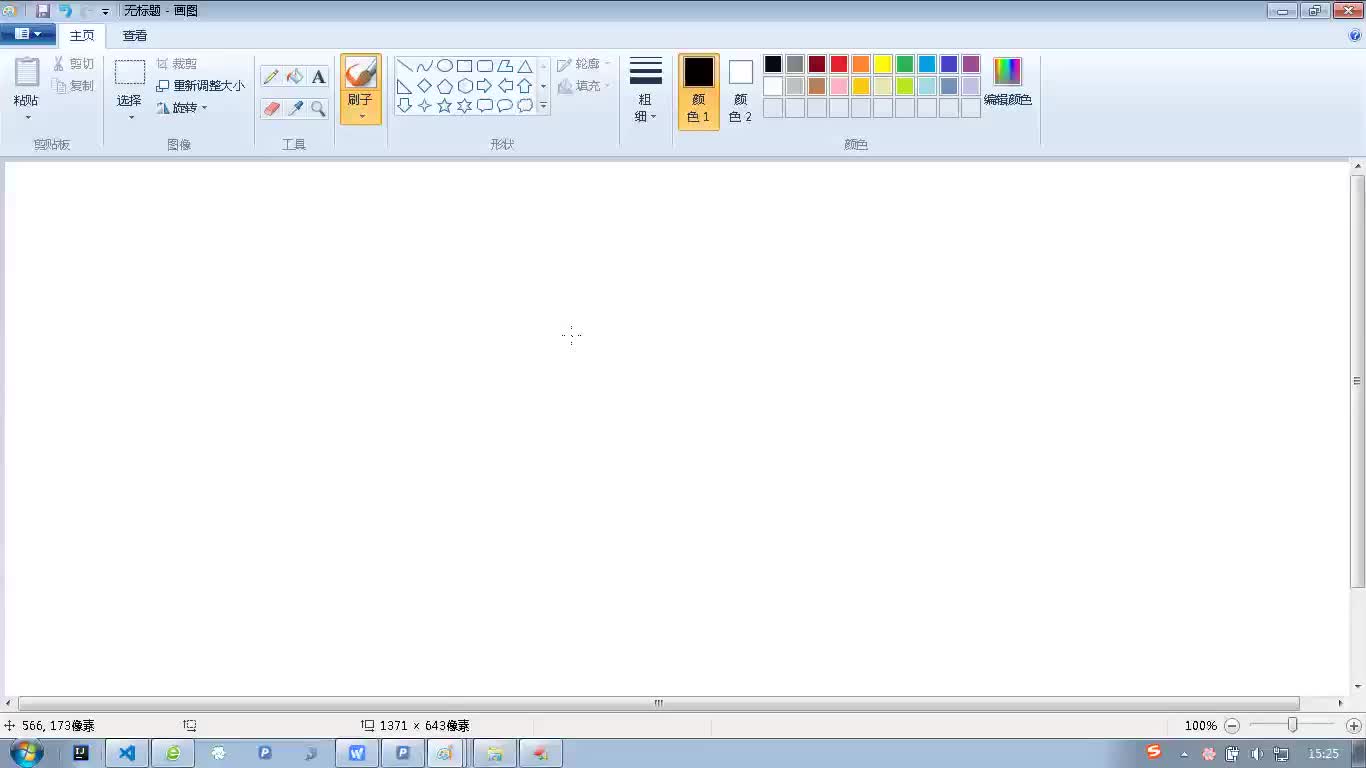Choose the Curve shape
1366x768 pixels.
click(x=425, y=66)
